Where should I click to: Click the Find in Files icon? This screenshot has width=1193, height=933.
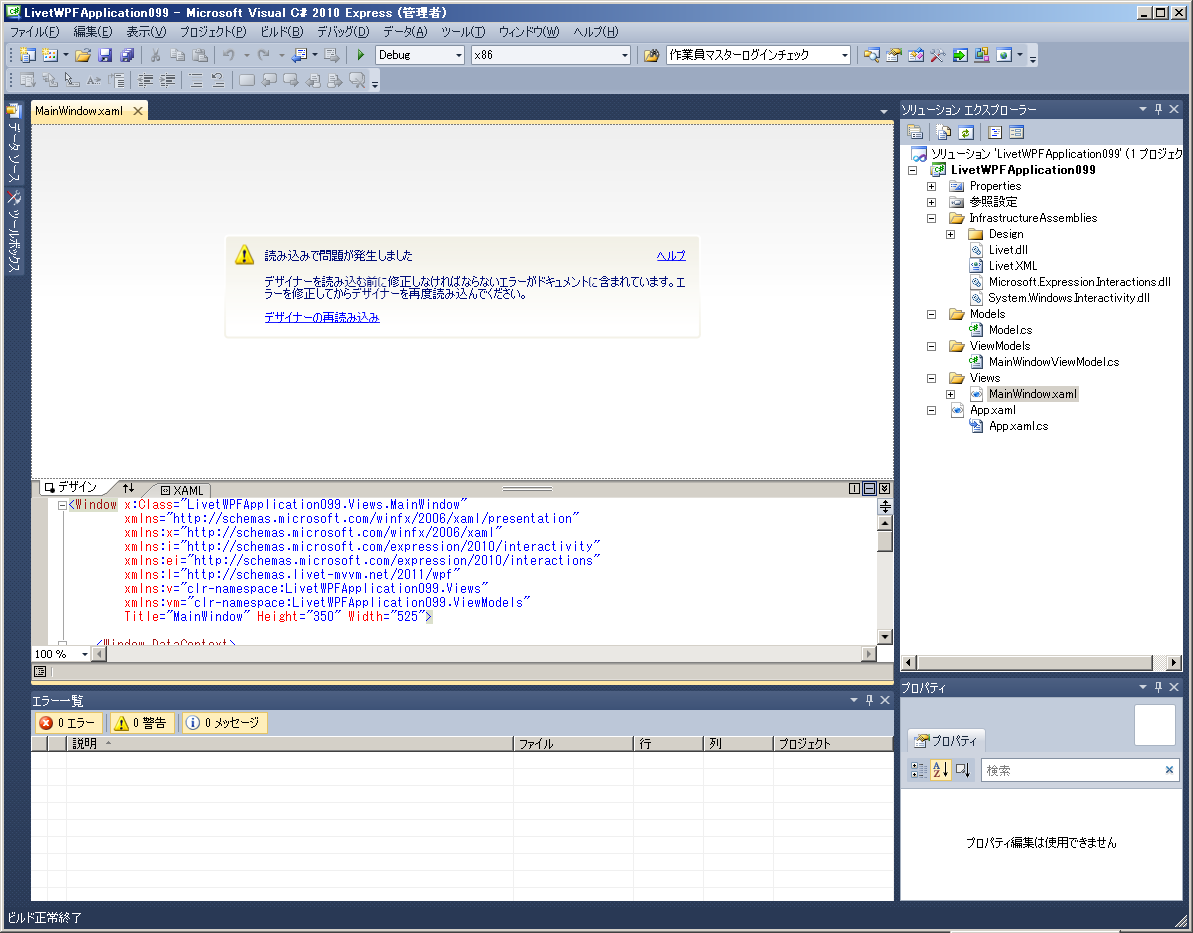click(x=651, y=55)
